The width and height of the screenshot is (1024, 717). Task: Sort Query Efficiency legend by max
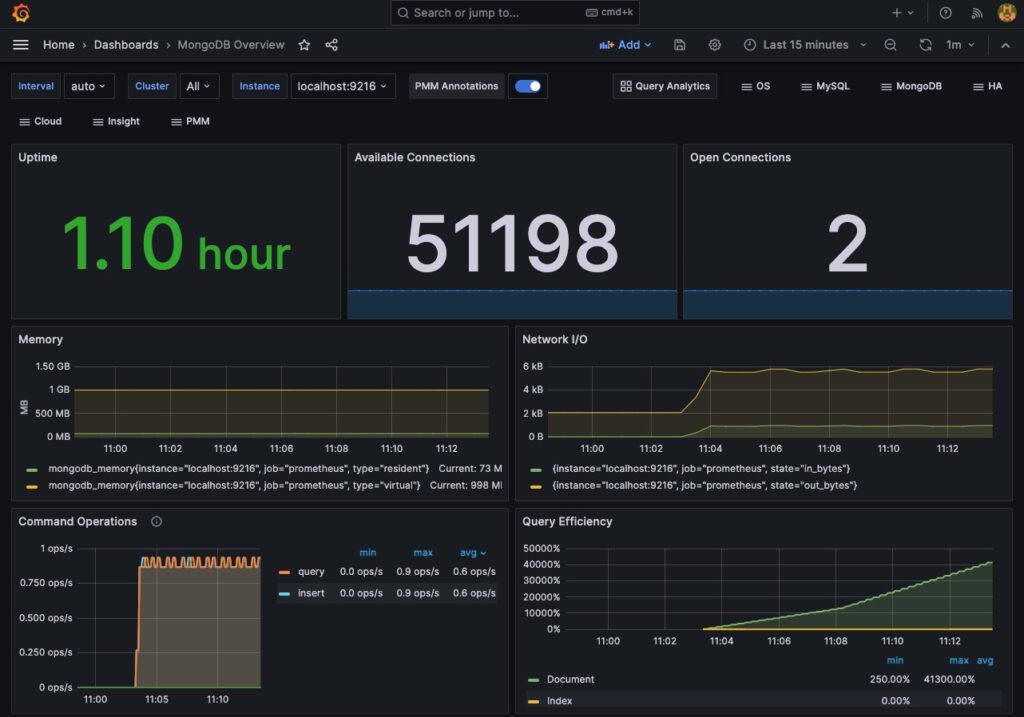click(959, 660)
